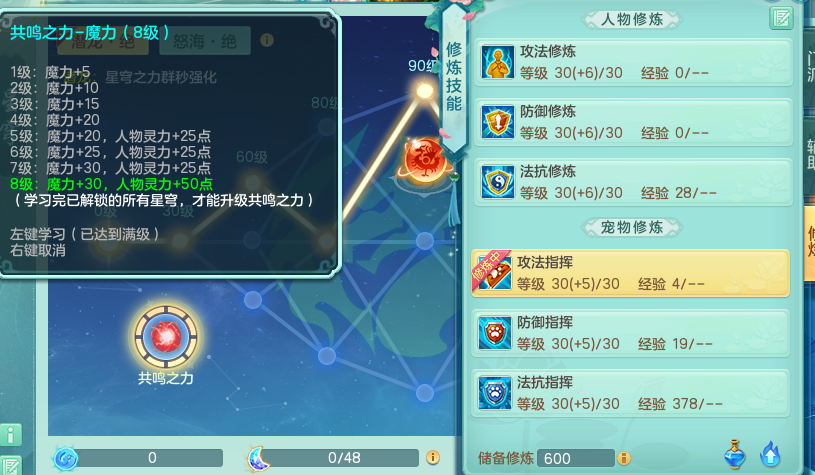The width and height of the screenshot is (815, 475).
Task: Open the notes icon above 人物修炼
Action: click(x=781, y=18)
